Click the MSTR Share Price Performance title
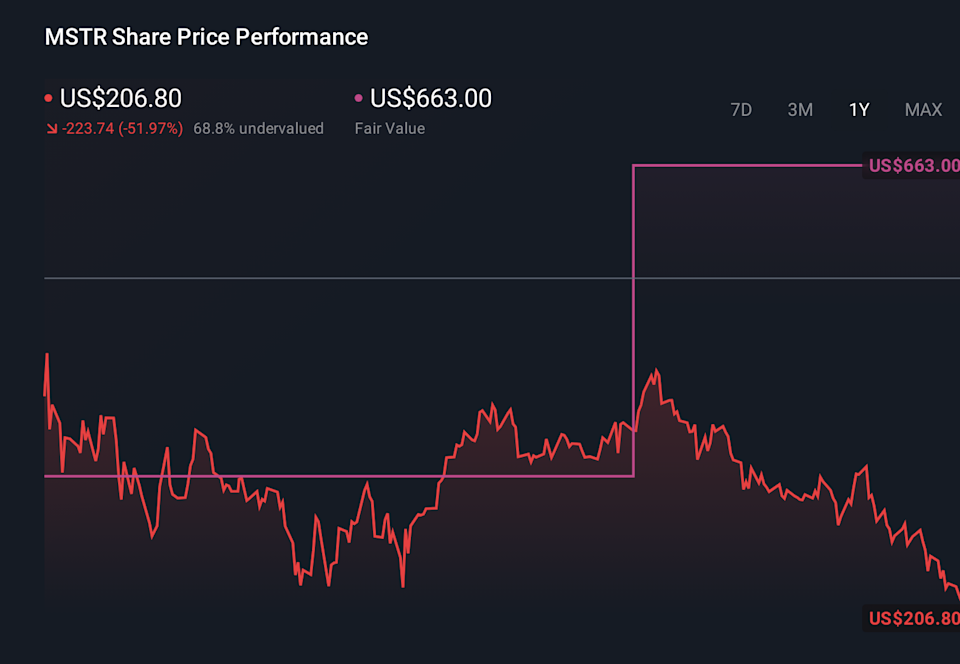Viewport: 960px width, 664px height. [206, 38]
